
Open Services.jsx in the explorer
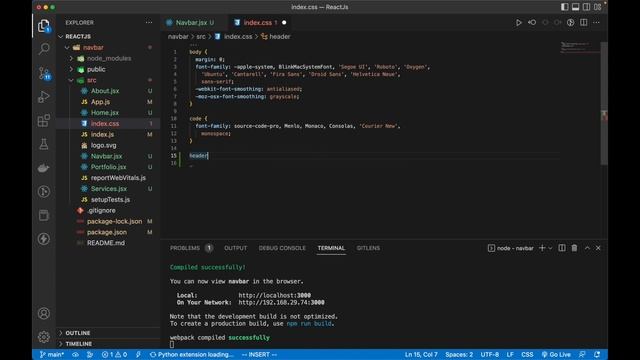tap(109, 189)
